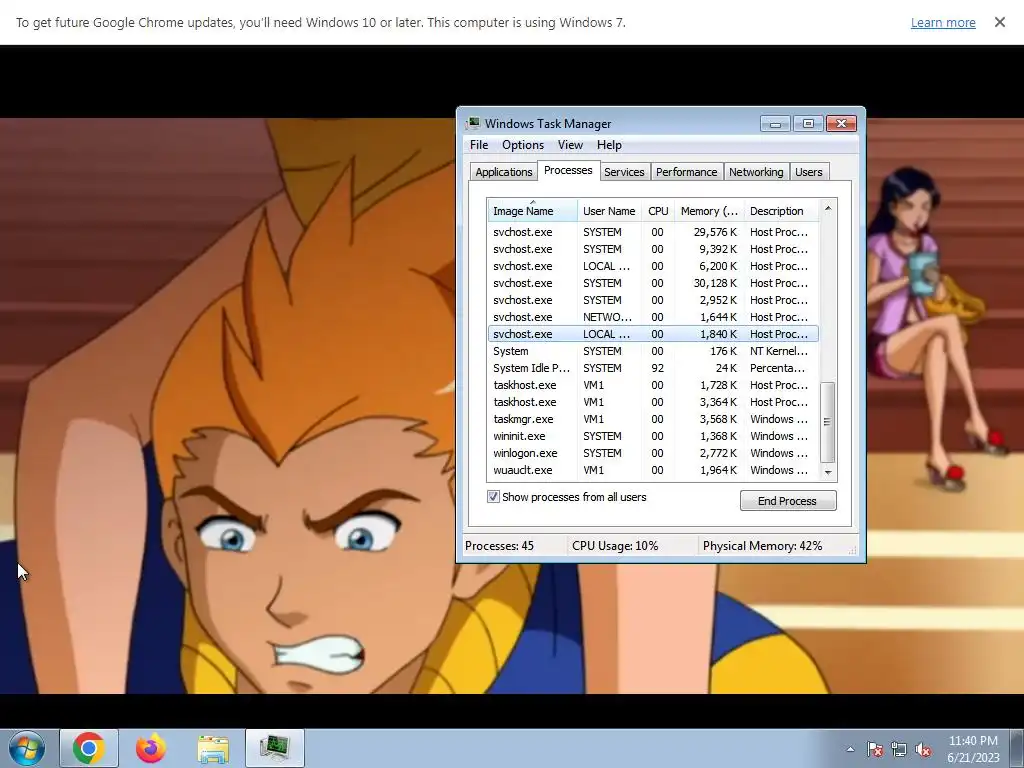Click the muted volume tray icon
The height and width of the screenshot is (768, 1024).
click(x=923, y=750)
